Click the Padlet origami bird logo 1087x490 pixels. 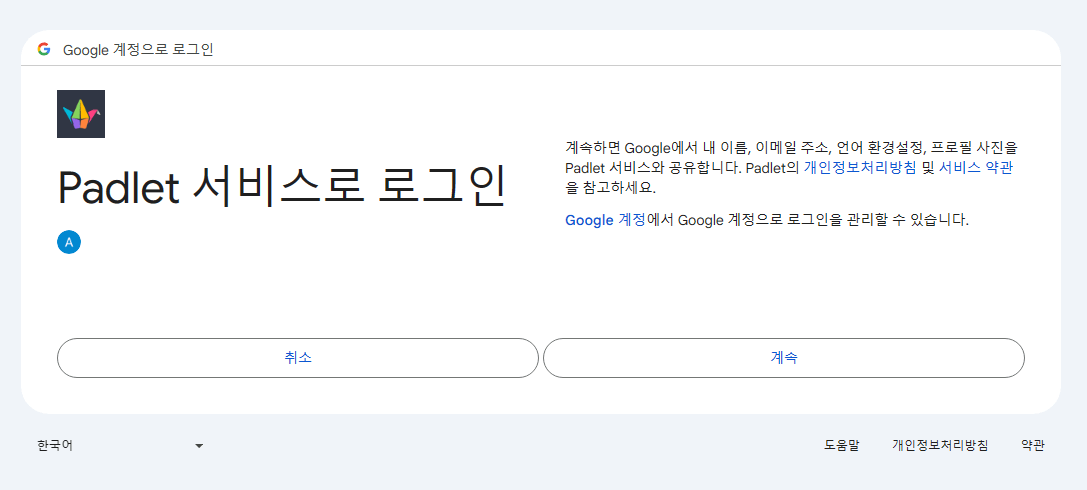tap(81, 114)
